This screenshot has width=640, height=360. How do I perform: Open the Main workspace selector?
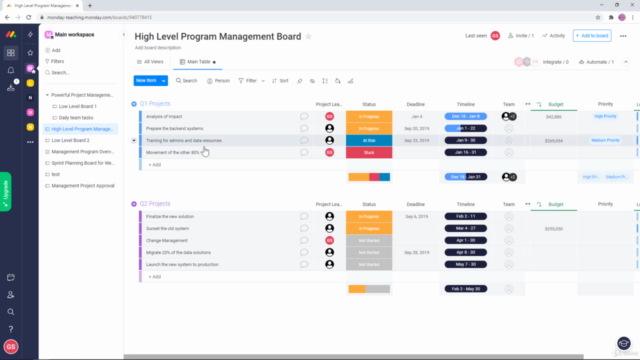[70, 35]
